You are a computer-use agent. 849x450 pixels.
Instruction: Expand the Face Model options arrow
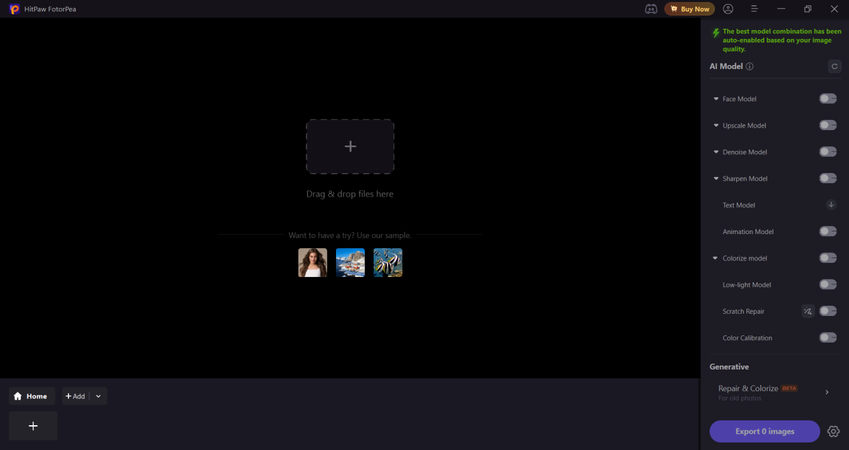pyautogui.click(x=716, y=99)
